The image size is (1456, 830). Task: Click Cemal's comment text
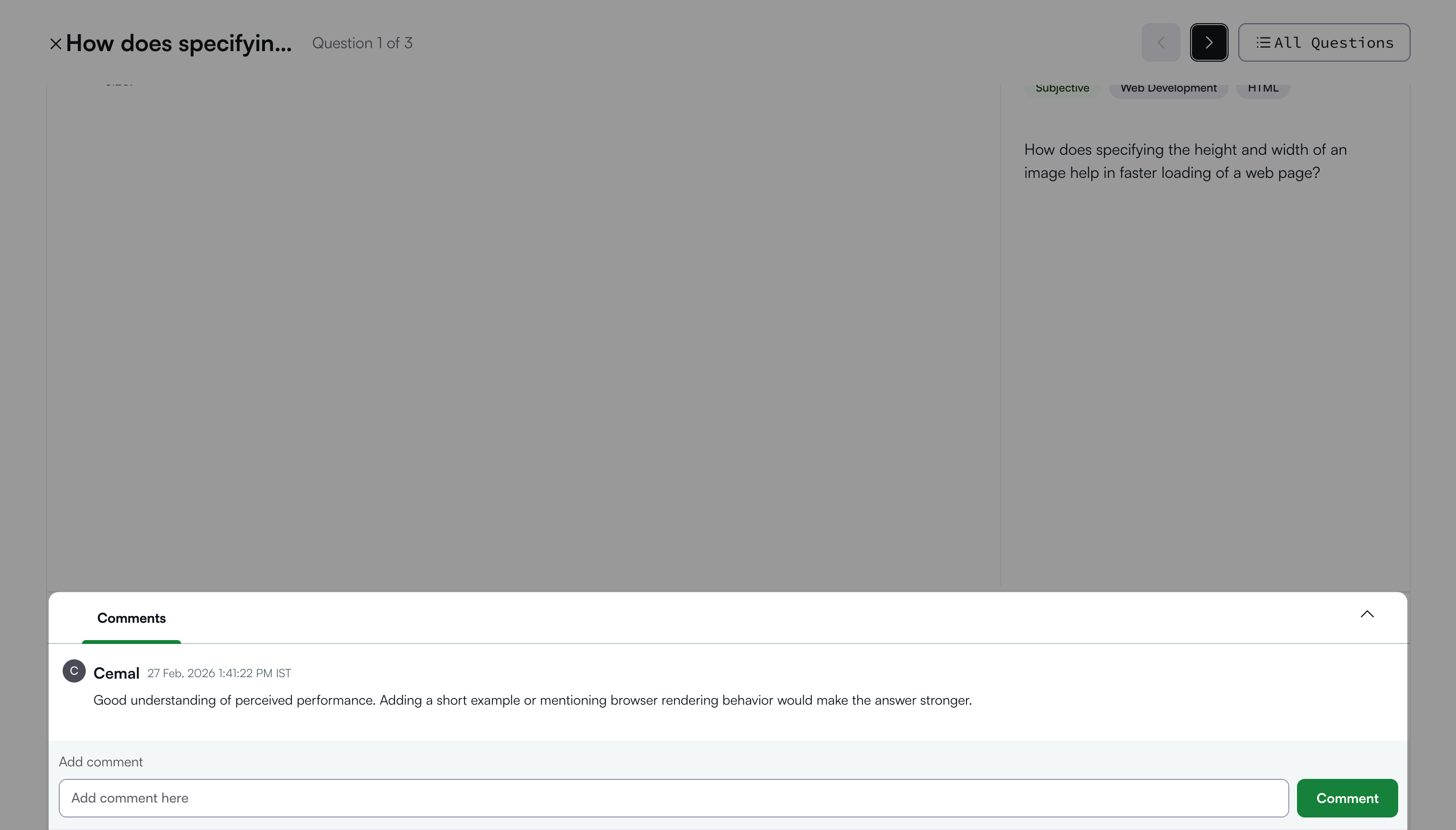pyautogui.click(x=532, y=700)
